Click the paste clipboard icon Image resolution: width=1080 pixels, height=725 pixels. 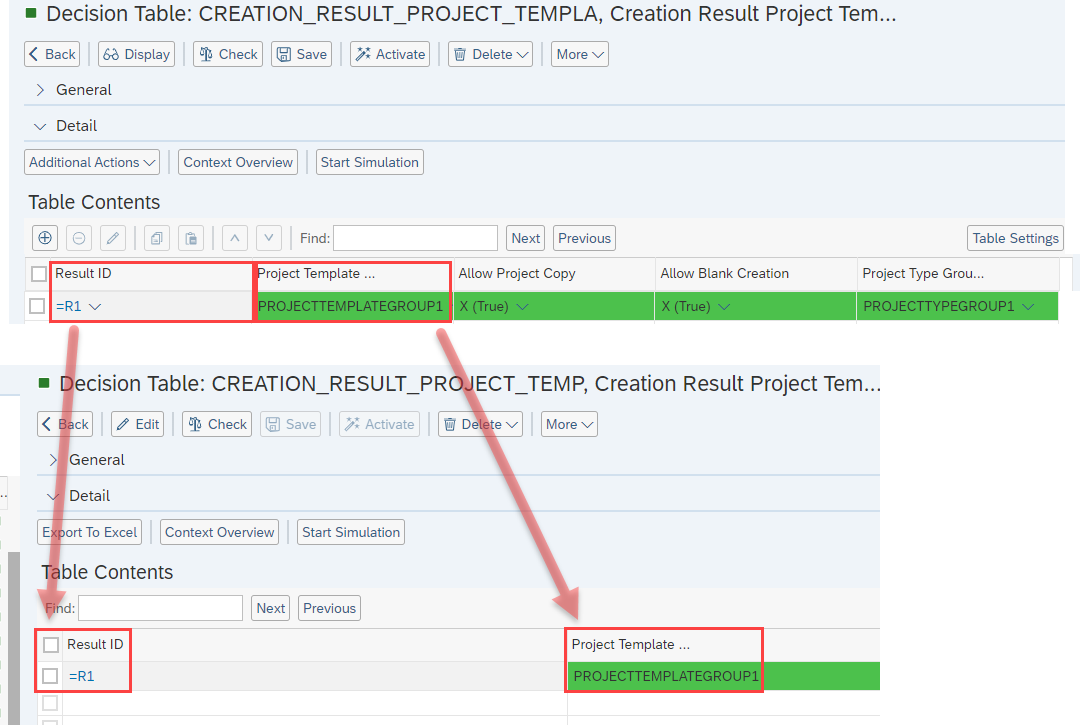pos(191,238)
